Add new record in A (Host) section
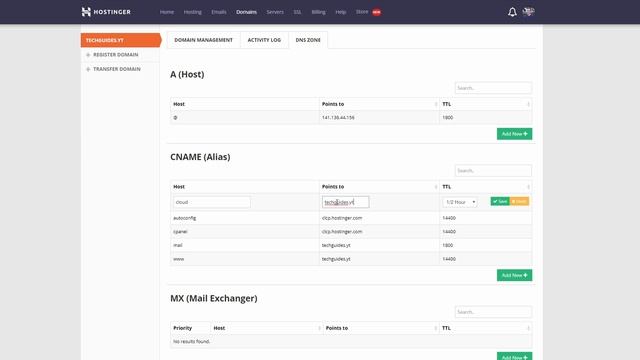The width and height of the screenshot is (640, 360). point(514,134)
